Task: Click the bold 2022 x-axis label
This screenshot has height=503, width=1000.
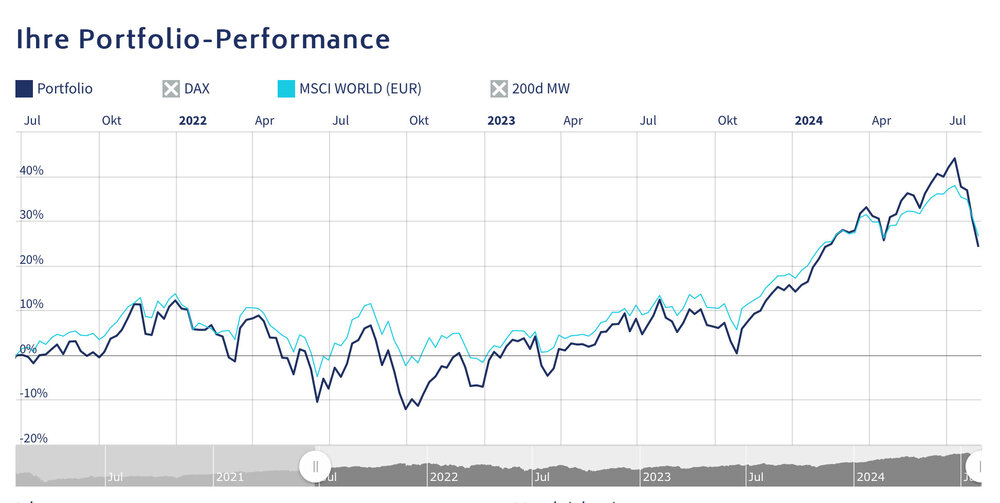Action: pyautogui.click(x=192, y=121)
